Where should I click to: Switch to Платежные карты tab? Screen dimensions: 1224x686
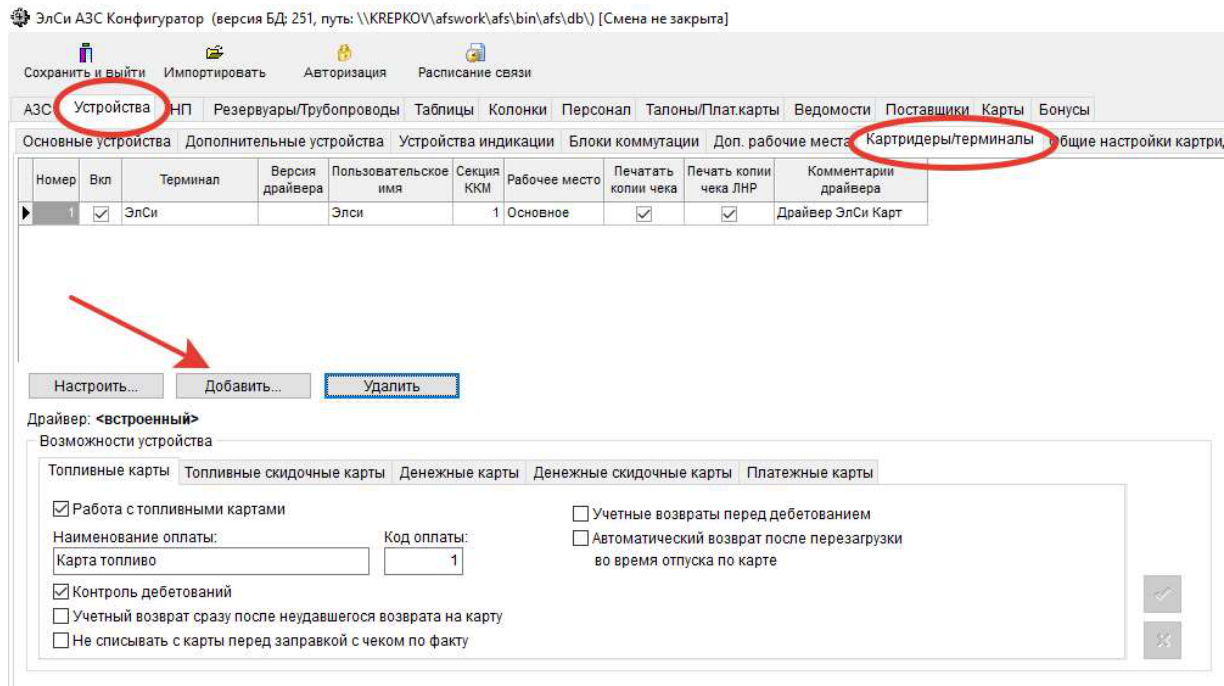[x=809, y=473]
